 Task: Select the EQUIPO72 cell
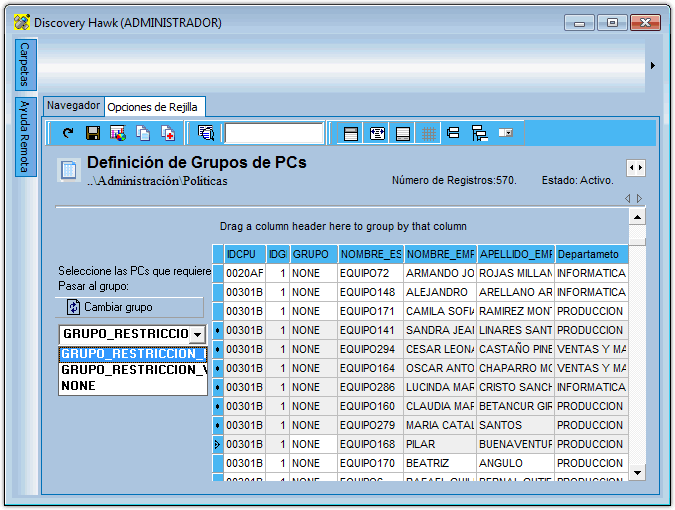click(x=371, y=273)
